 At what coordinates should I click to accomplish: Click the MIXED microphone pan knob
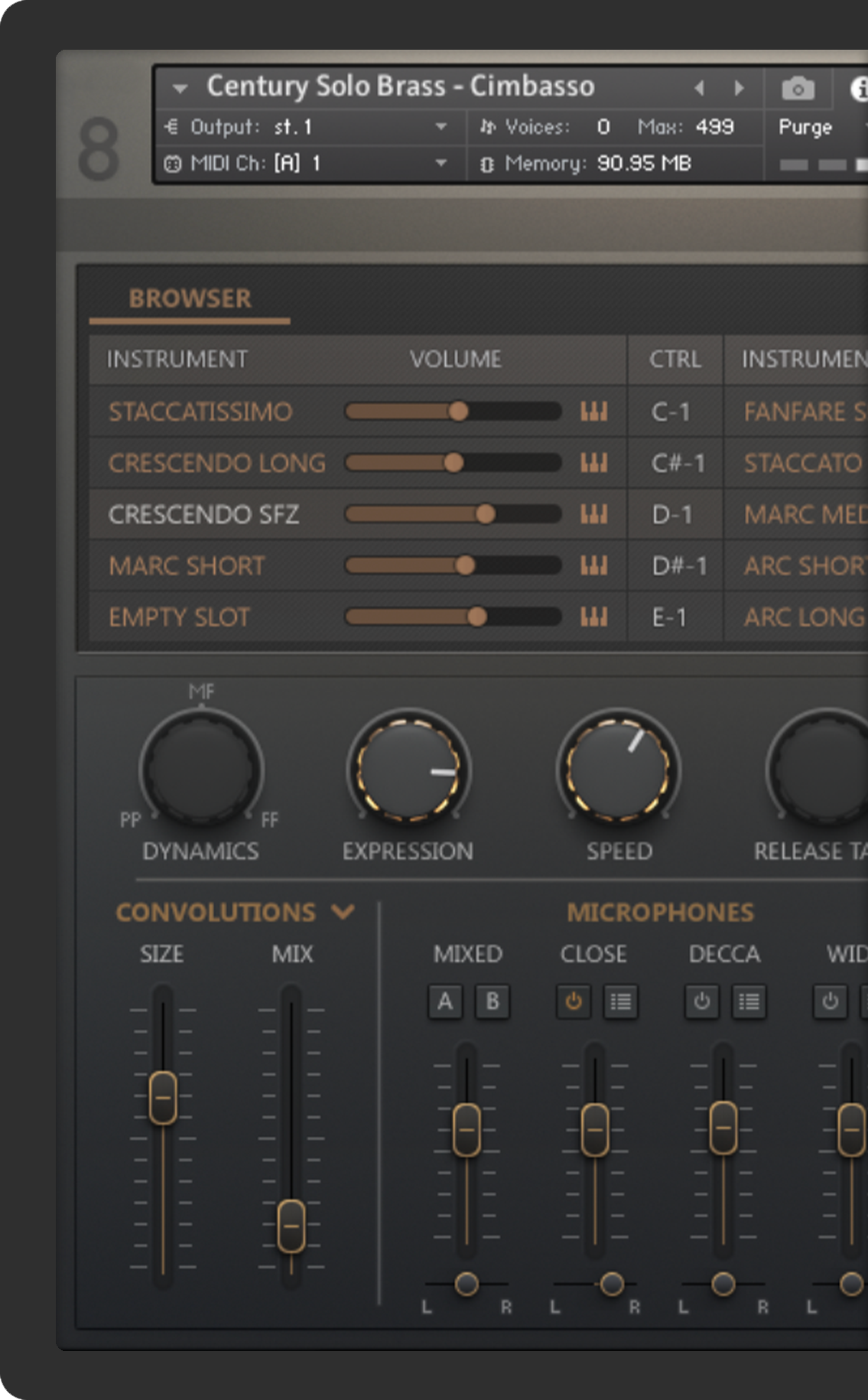pos(467,1284)
